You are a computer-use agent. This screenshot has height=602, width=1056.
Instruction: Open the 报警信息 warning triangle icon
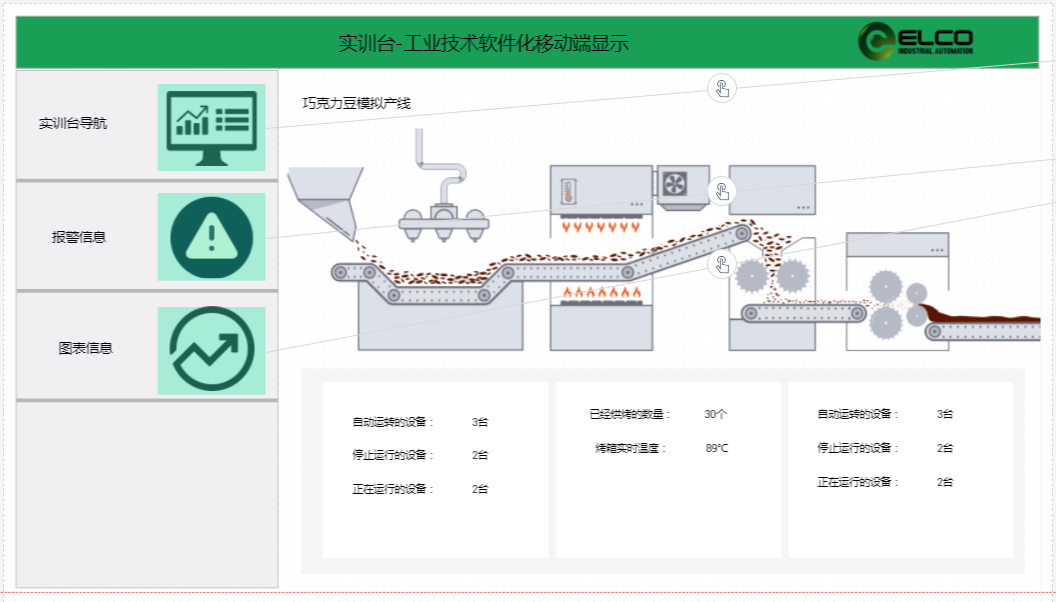tap(211, 237)
